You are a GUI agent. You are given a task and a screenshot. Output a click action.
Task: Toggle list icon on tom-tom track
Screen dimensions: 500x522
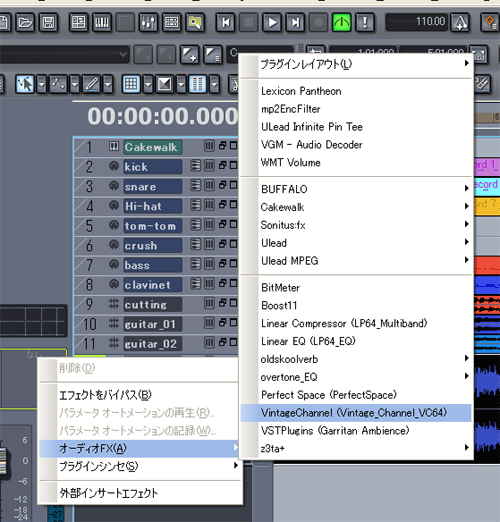click(196, 225)
